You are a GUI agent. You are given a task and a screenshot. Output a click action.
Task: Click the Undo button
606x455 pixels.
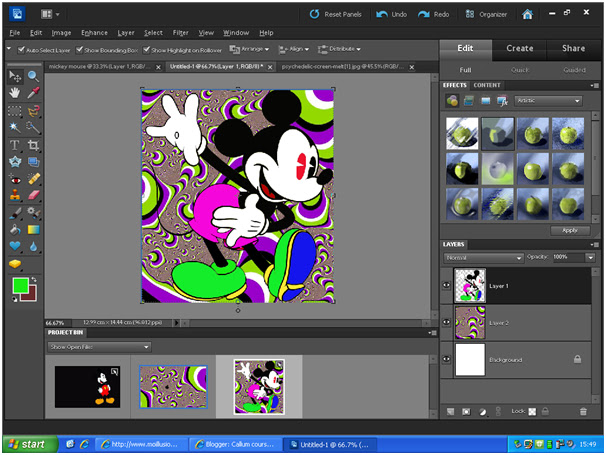click(x=391, y=14)
